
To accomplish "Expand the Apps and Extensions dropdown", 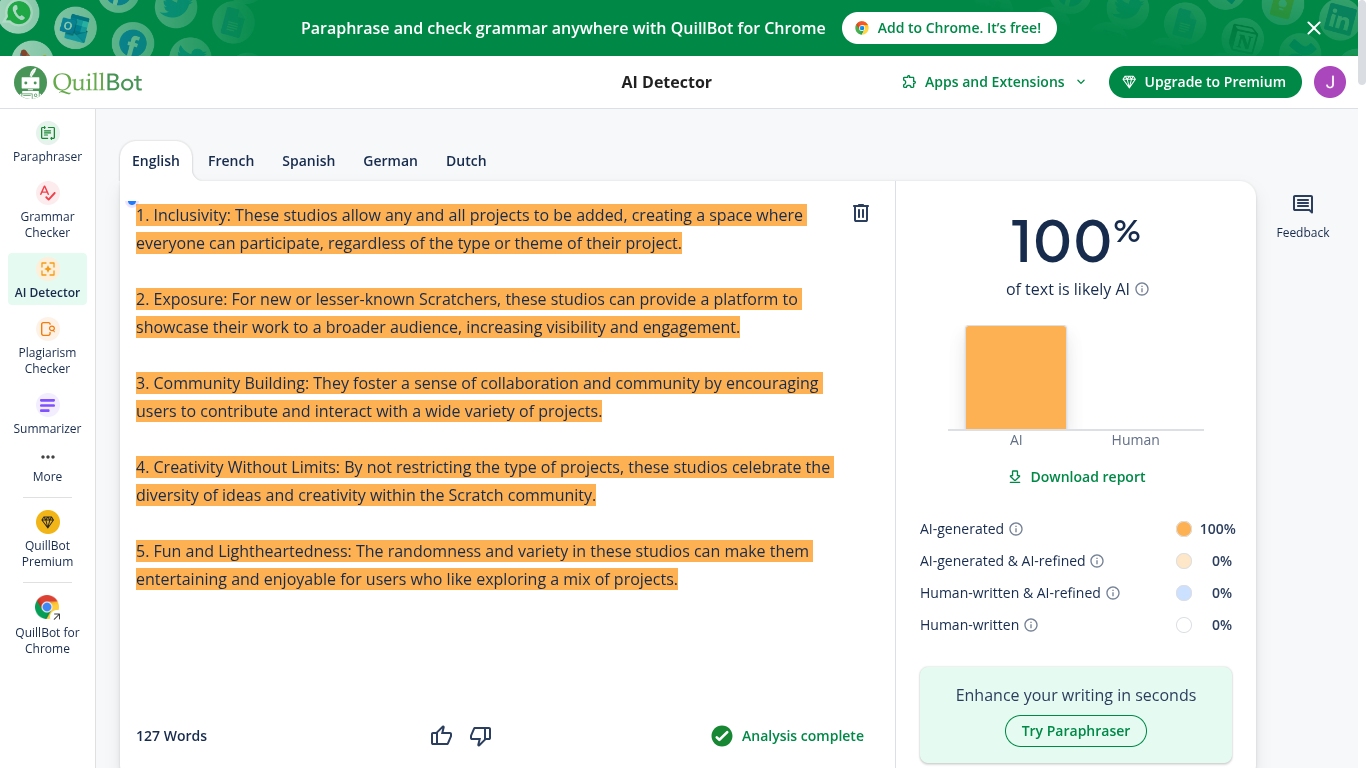I will point(993,82).
